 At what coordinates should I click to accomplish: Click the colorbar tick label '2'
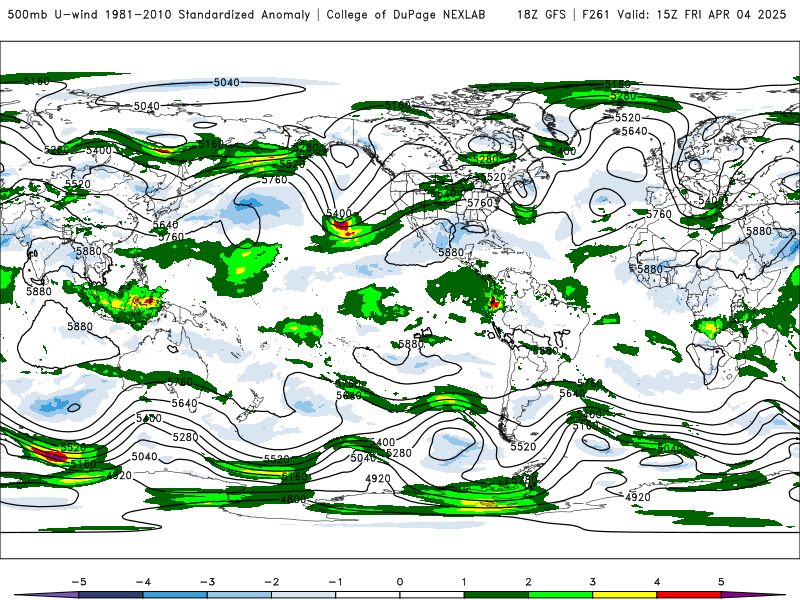click(529, 582)
